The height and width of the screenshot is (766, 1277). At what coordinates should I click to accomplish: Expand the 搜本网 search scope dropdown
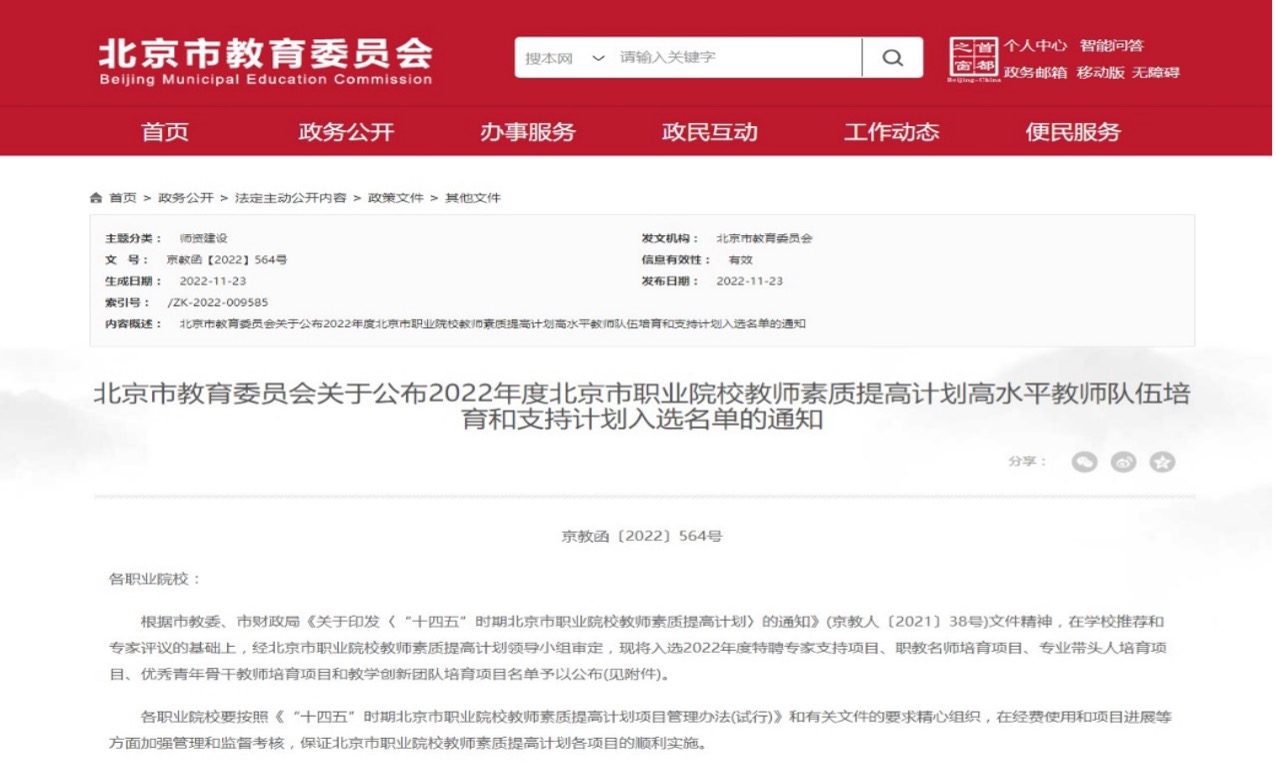[x=565, y=58]
